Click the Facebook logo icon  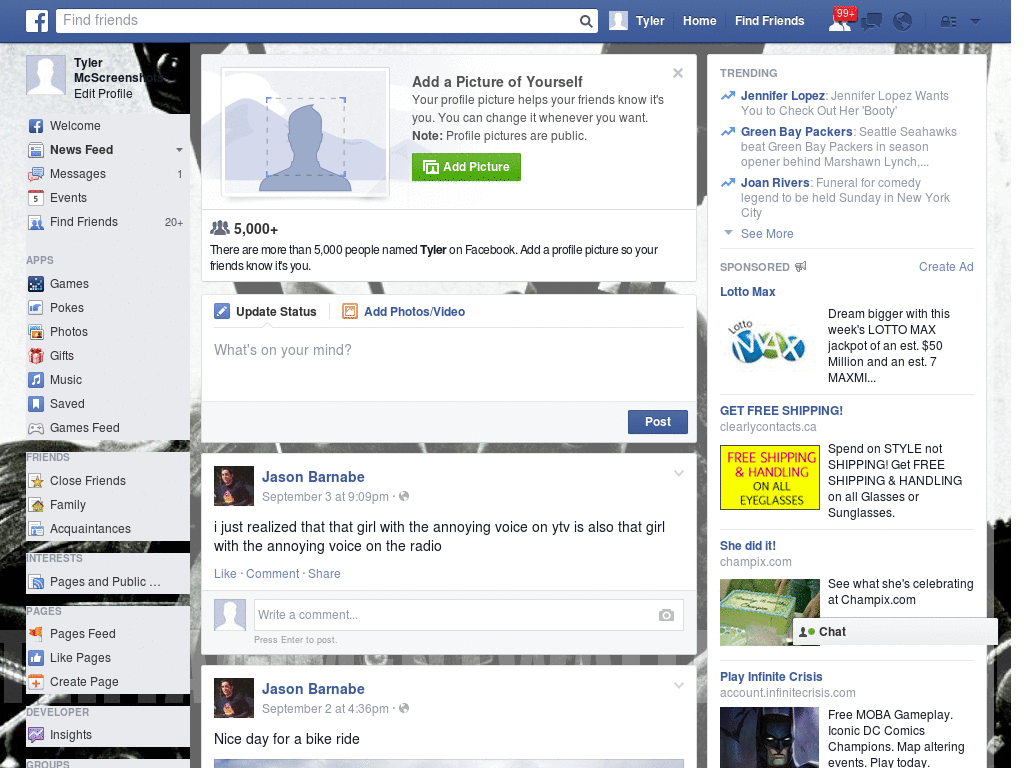[37, 21]
